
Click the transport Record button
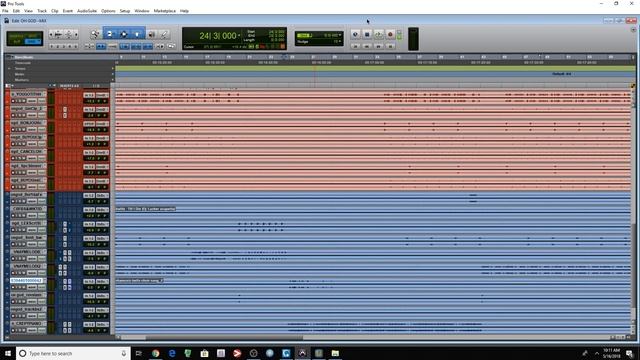pos(390,35)
